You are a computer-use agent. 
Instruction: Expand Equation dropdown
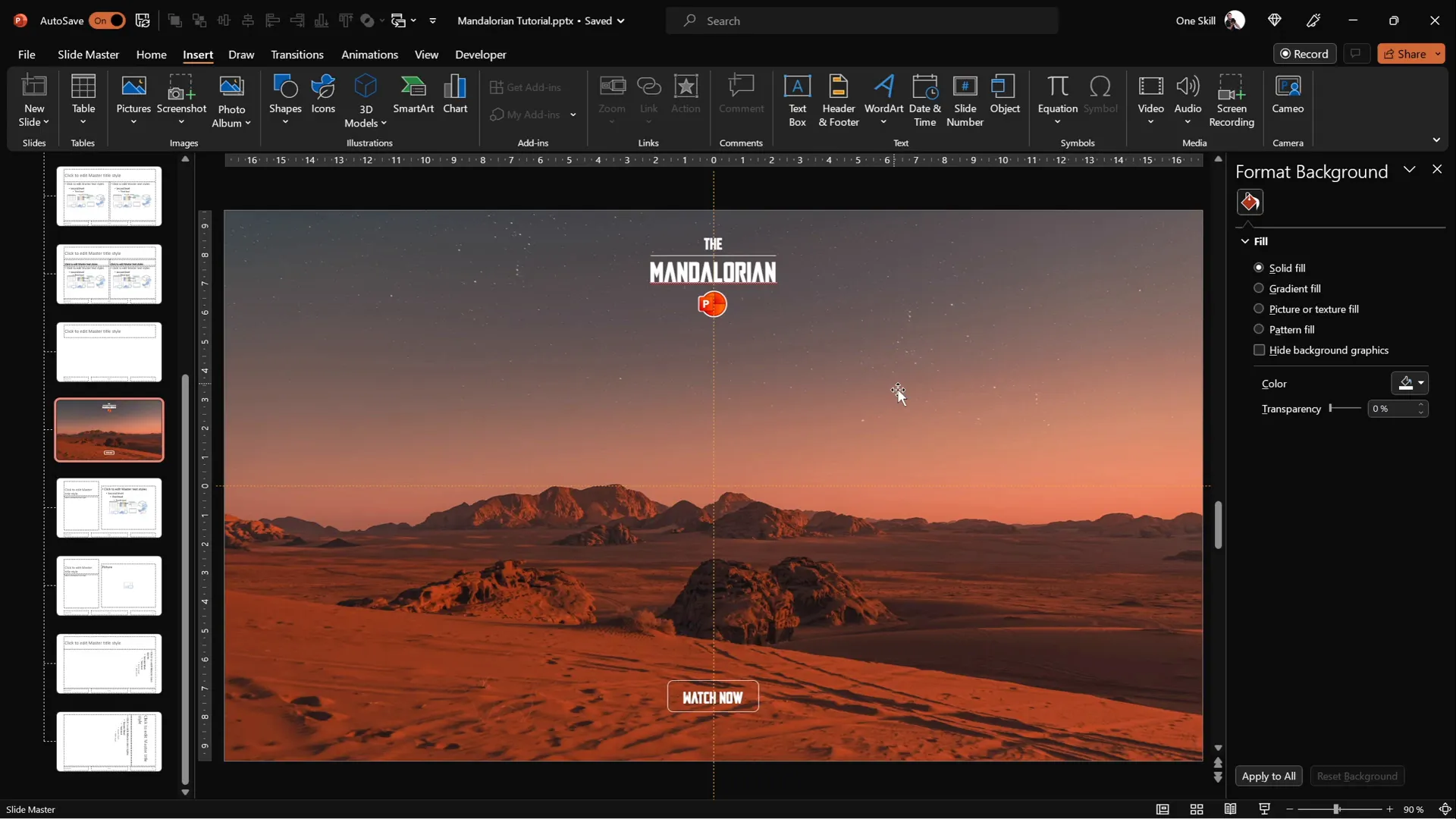1057,122
